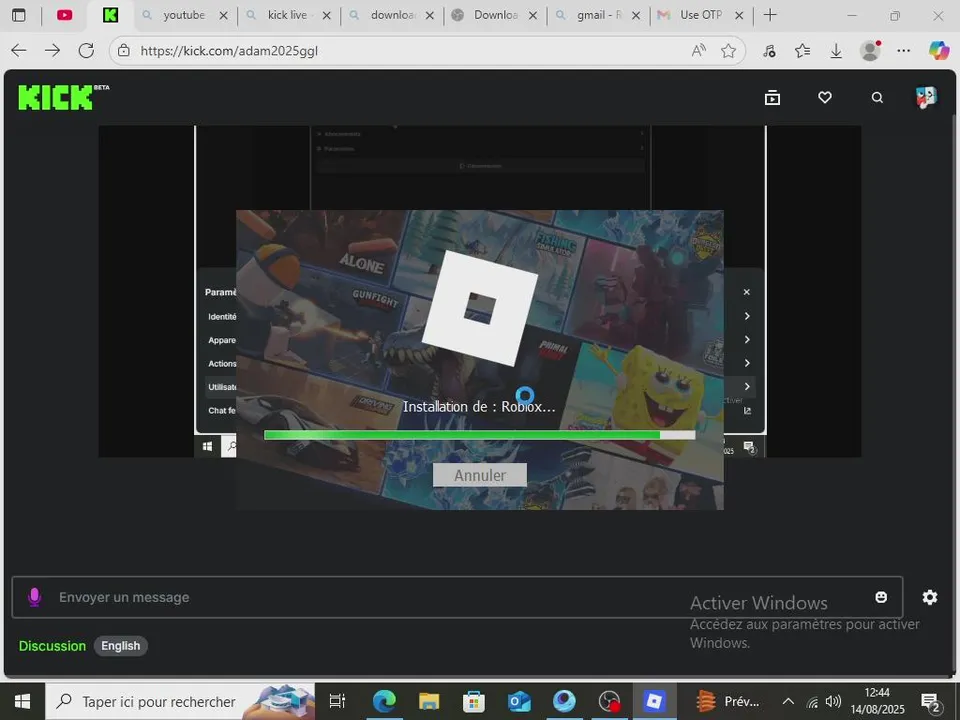This screenshot has width=960, height=720.
Task: Reload the current page
Action: (86, 51)
